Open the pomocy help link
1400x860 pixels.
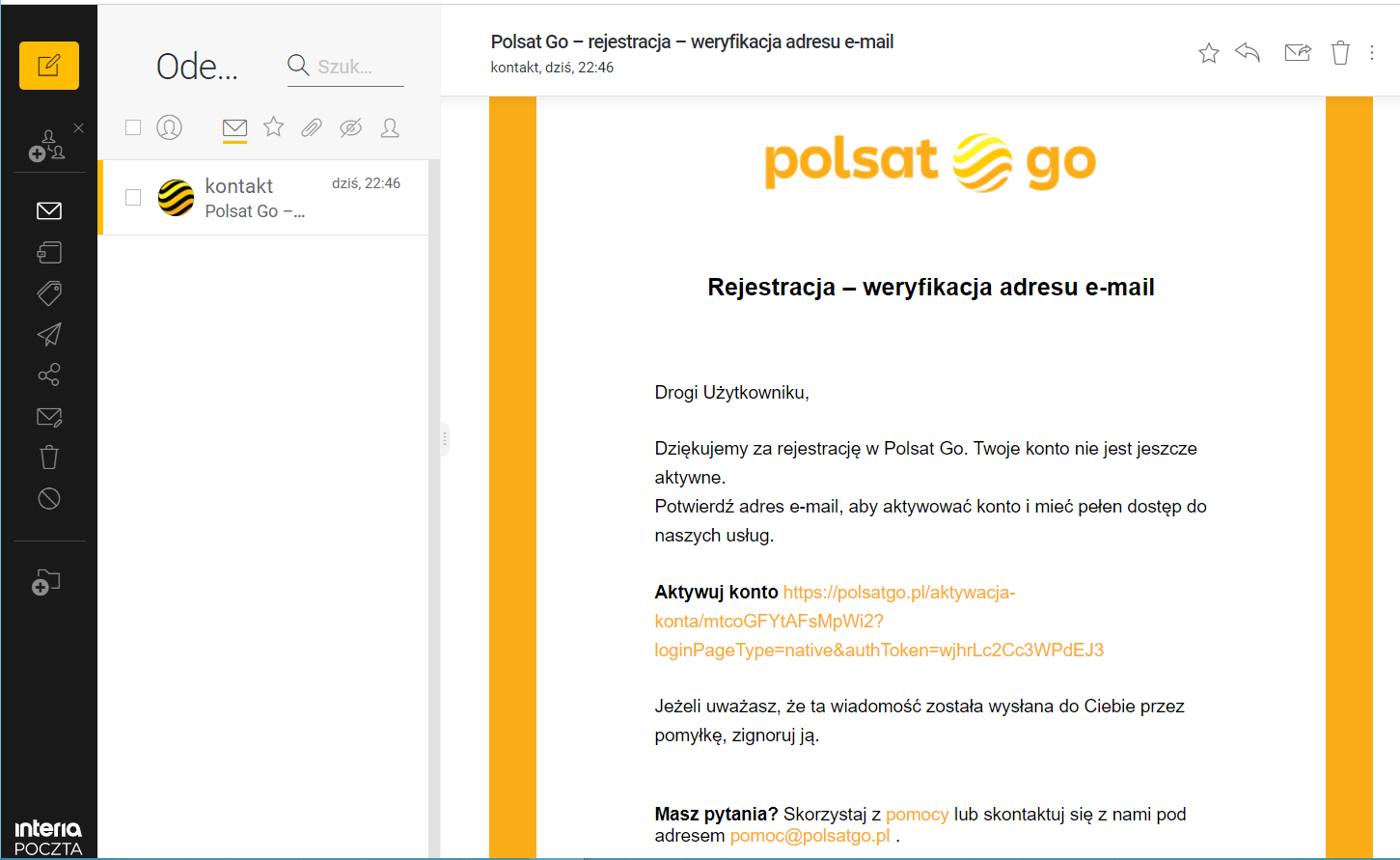click(918, 815)
